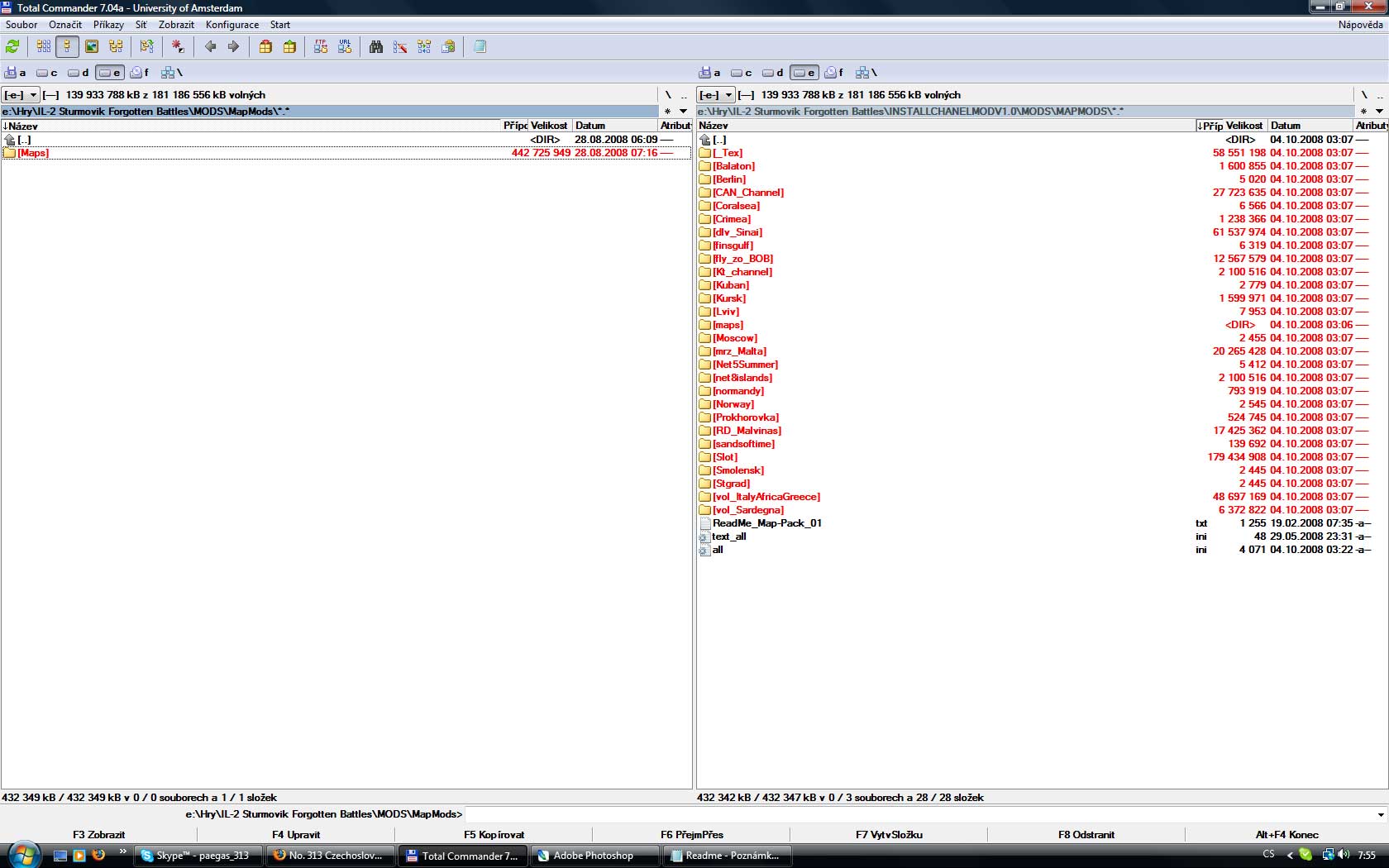The image size is (1389, 868).
Task: Click the F7 VytvSložku button
Action: tap(889, 835)
